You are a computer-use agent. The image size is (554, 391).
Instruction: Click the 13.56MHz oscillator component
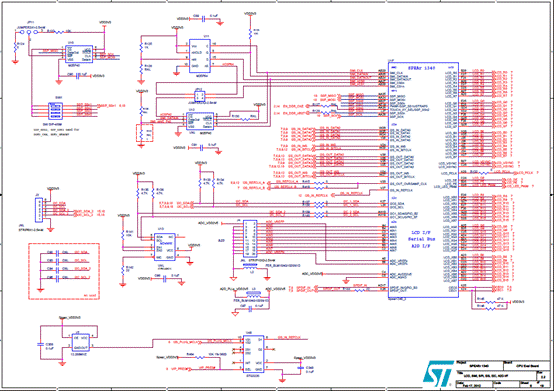[81, 342]
